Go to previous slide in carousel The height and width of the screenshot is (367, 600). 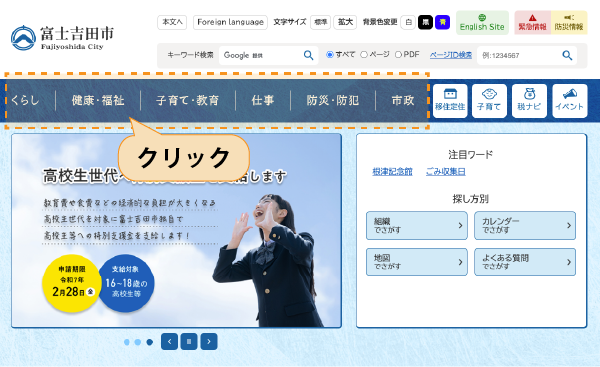170,341
